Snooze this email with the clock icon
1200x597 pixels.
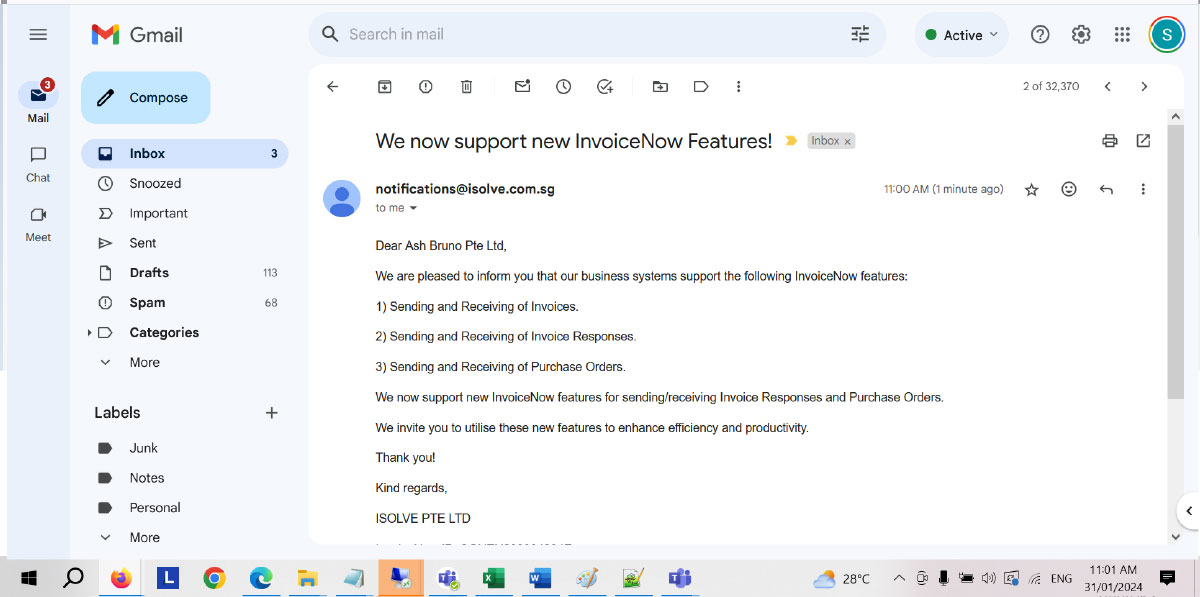(563, 87)
